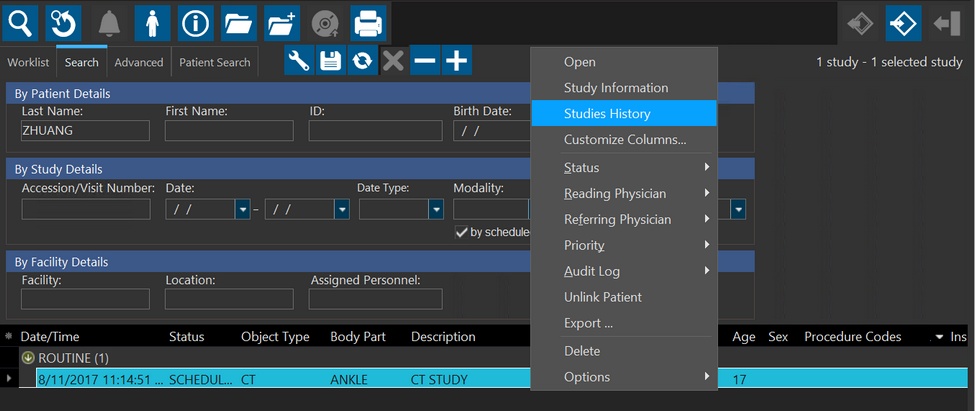This screenshot has height=411, width=975.
Task: Click the wrench settings icon
Action: click(x=299, y=61)
